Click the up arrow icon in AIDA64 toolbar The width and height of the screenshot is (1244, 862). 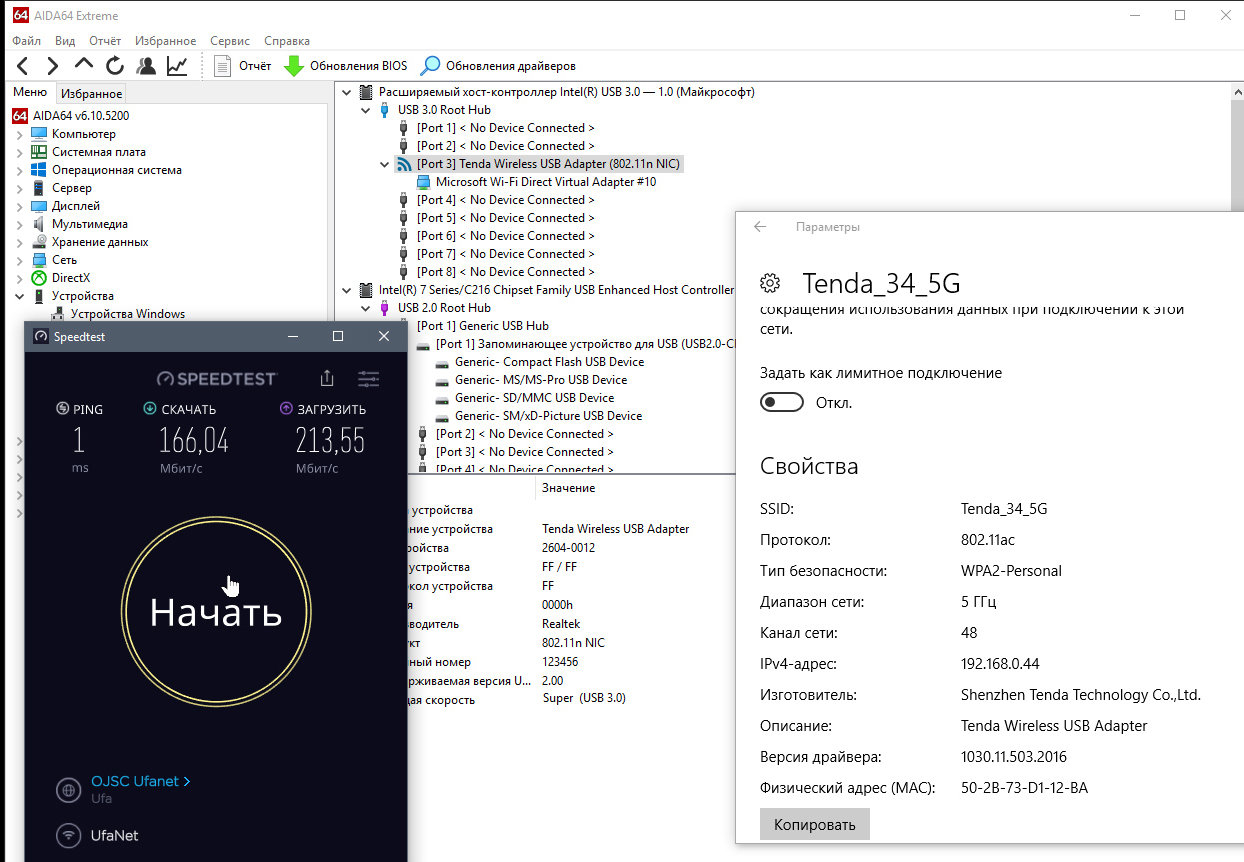click(84, 64)
